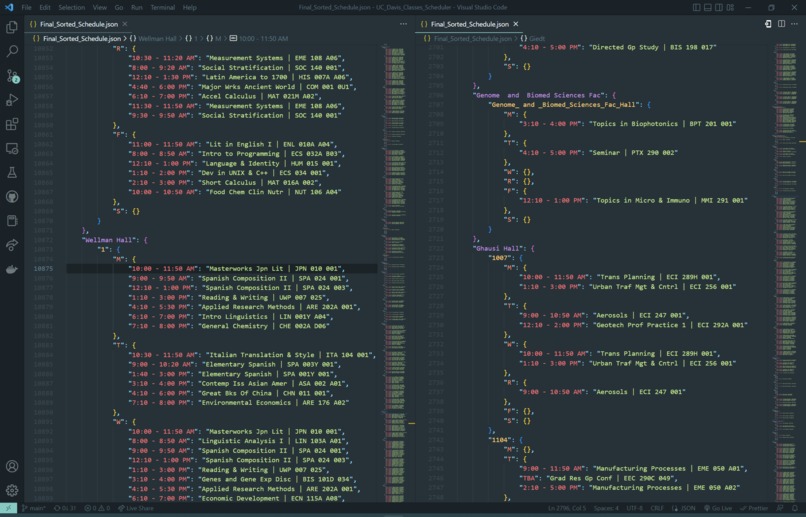Image resolution: width=806 pixels, height=517 pixels.
Task: Click "Manufacturing Processes | EME 050 A01" text
Action: [x=669, y=469]
